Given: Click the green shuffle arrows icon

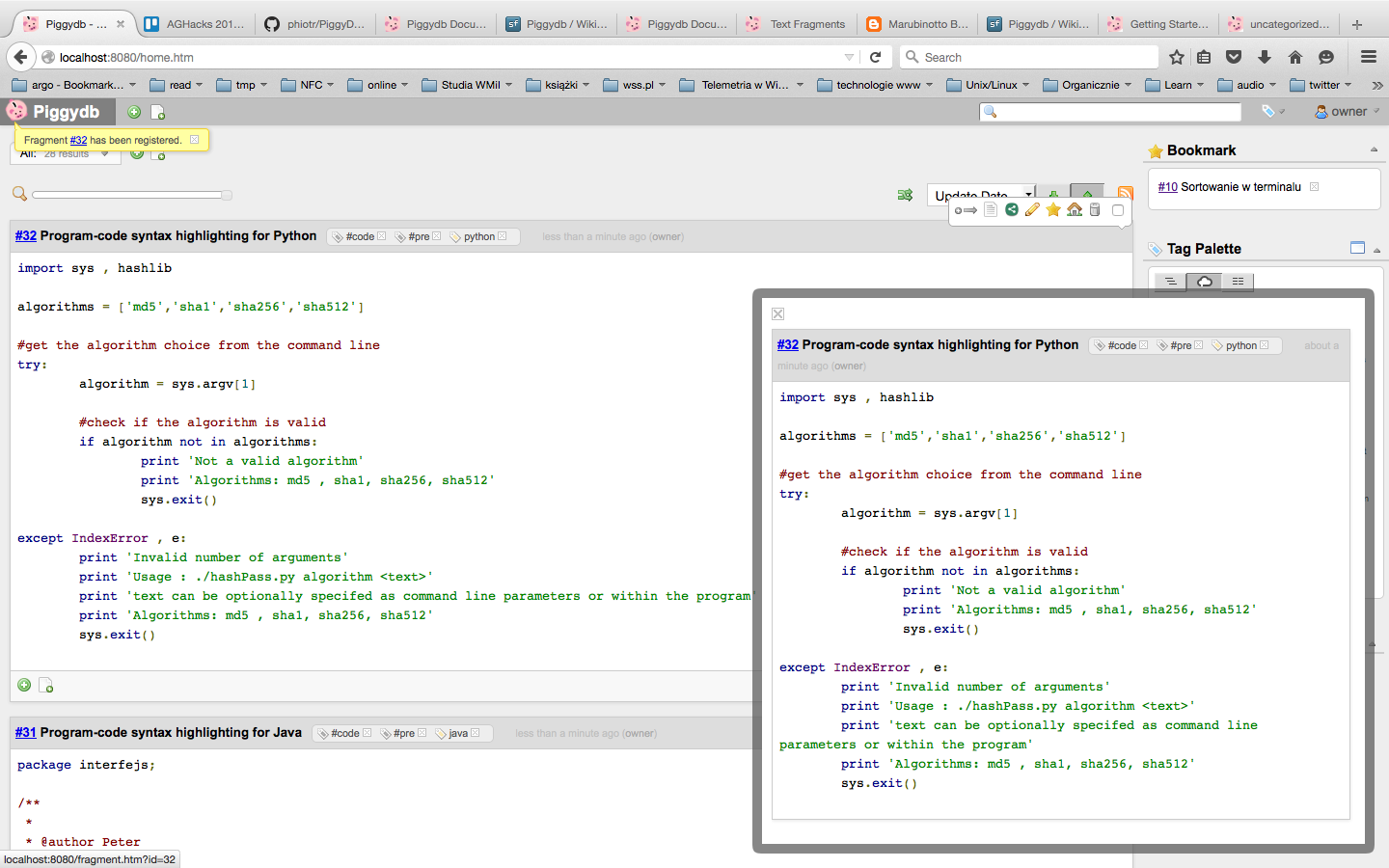Looking at the screenshot, I should point(905,195).
